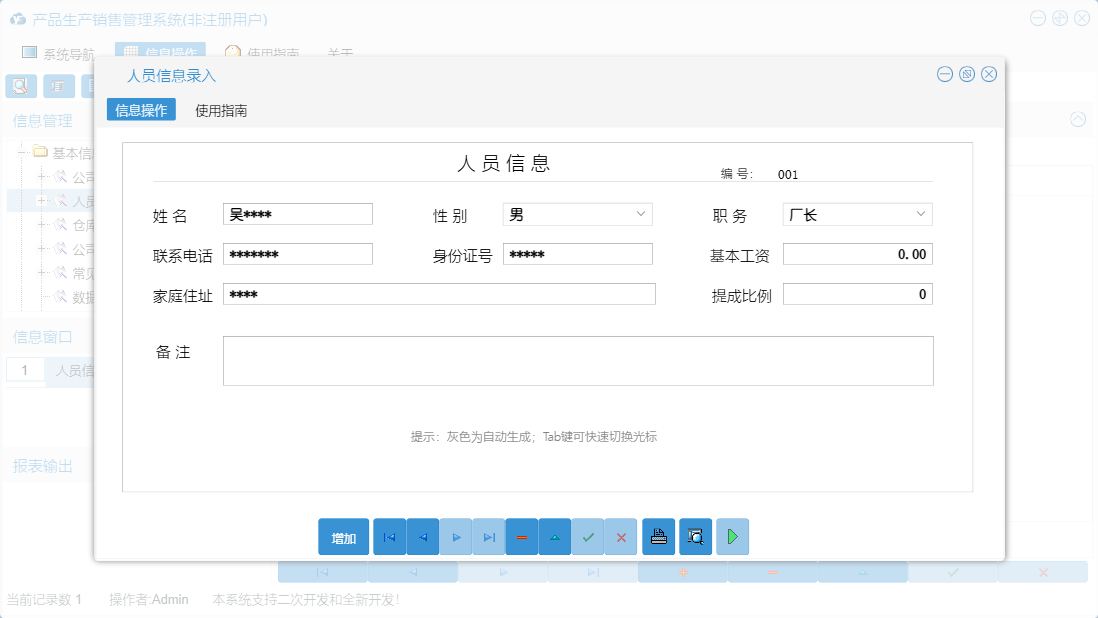The image size is (1098, 618).
Task: Run the query with the green play icon
Action: pos(732,537)
